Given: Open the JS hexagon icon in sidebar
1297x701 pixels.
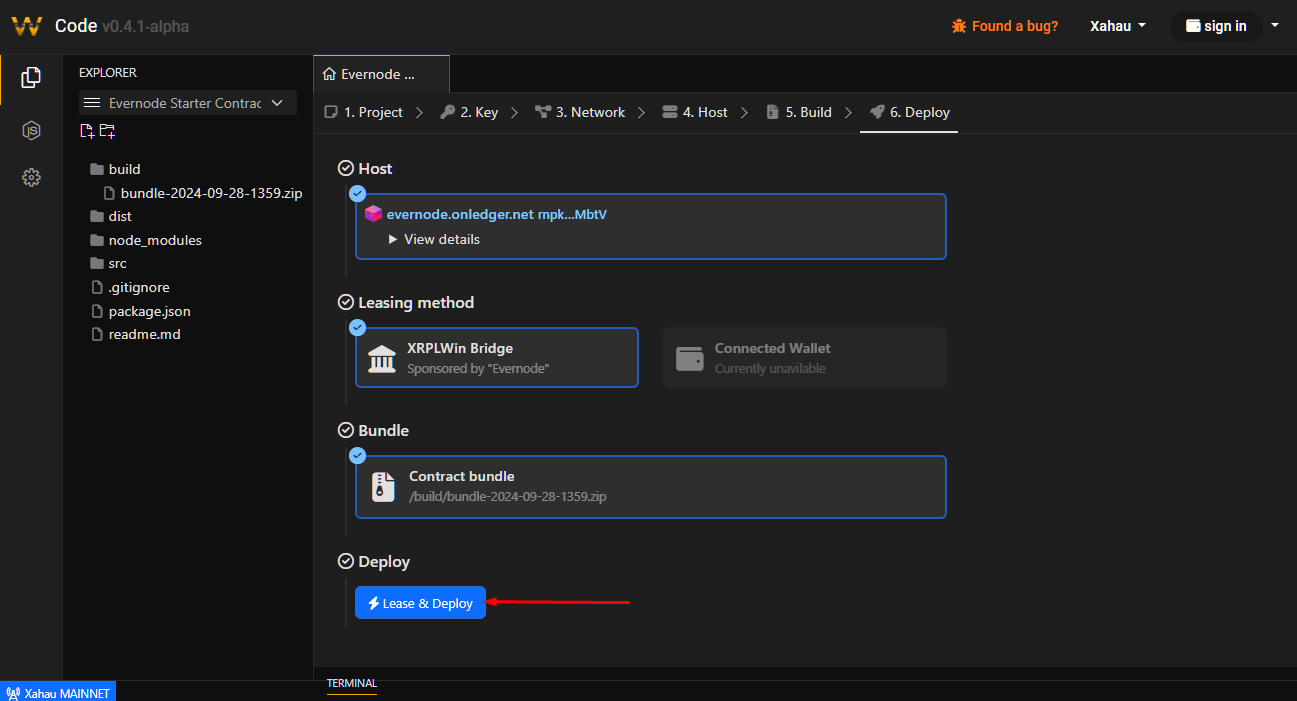Looking at the screenshot, I should (31, 130).
